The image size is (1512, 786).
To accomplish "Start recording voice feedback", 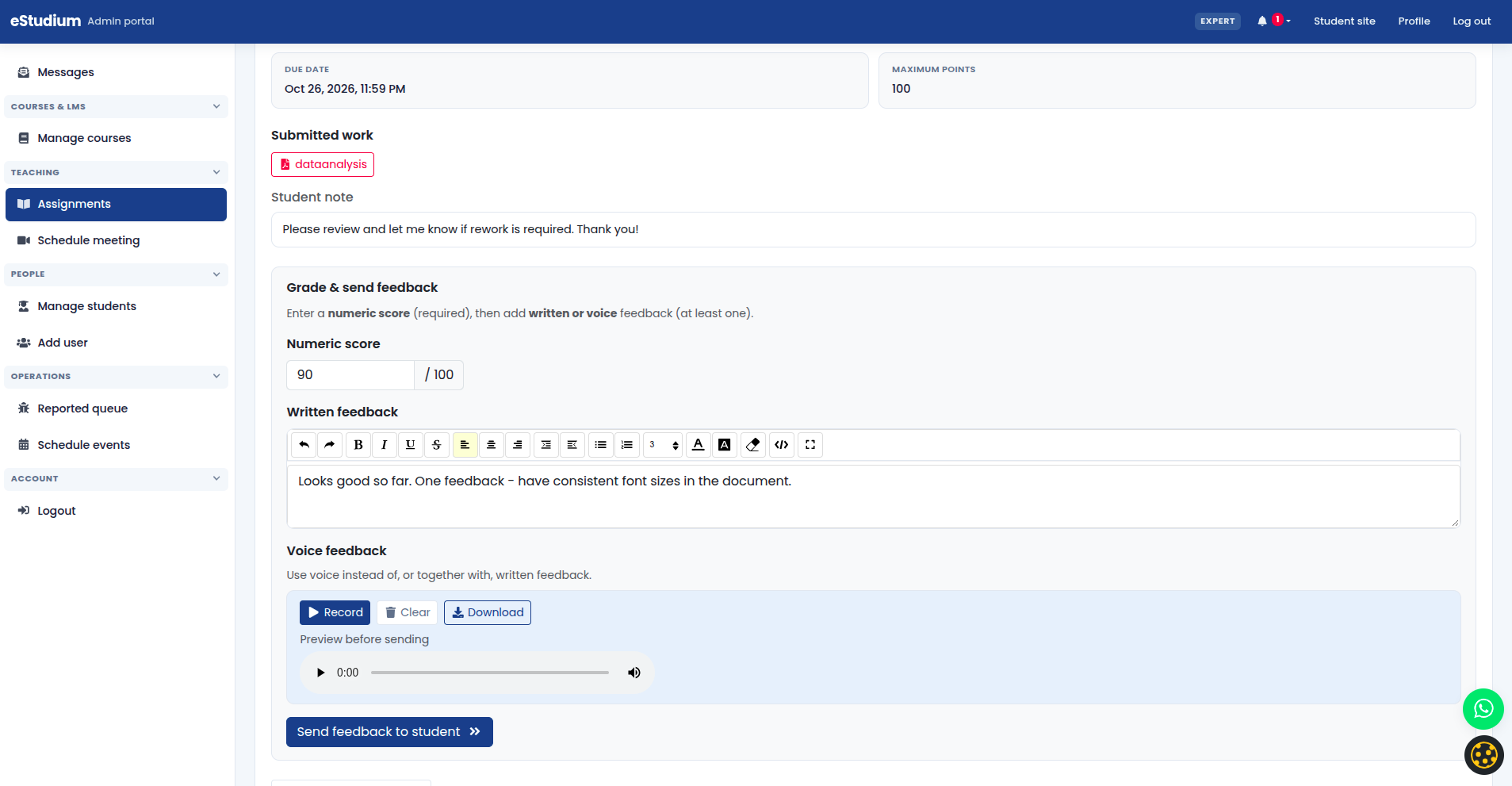I will click(x=335, y=612).
